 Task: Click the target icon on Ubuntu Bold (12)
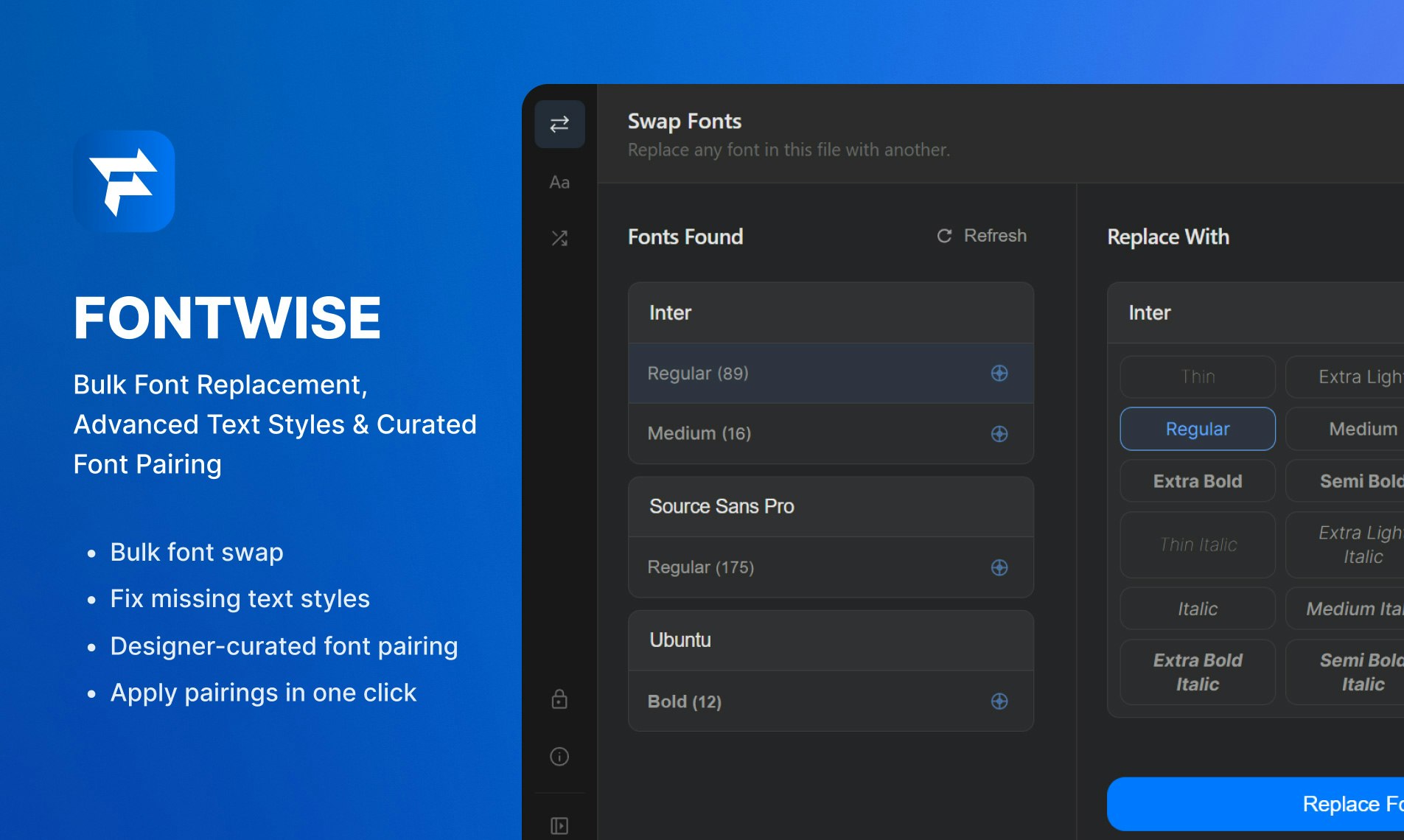tap(999, 701)
